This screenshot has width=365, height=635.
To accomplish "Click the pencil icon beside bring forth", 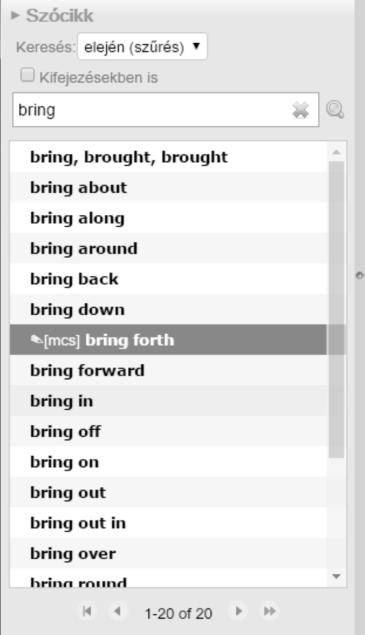I will click(36, 340).
